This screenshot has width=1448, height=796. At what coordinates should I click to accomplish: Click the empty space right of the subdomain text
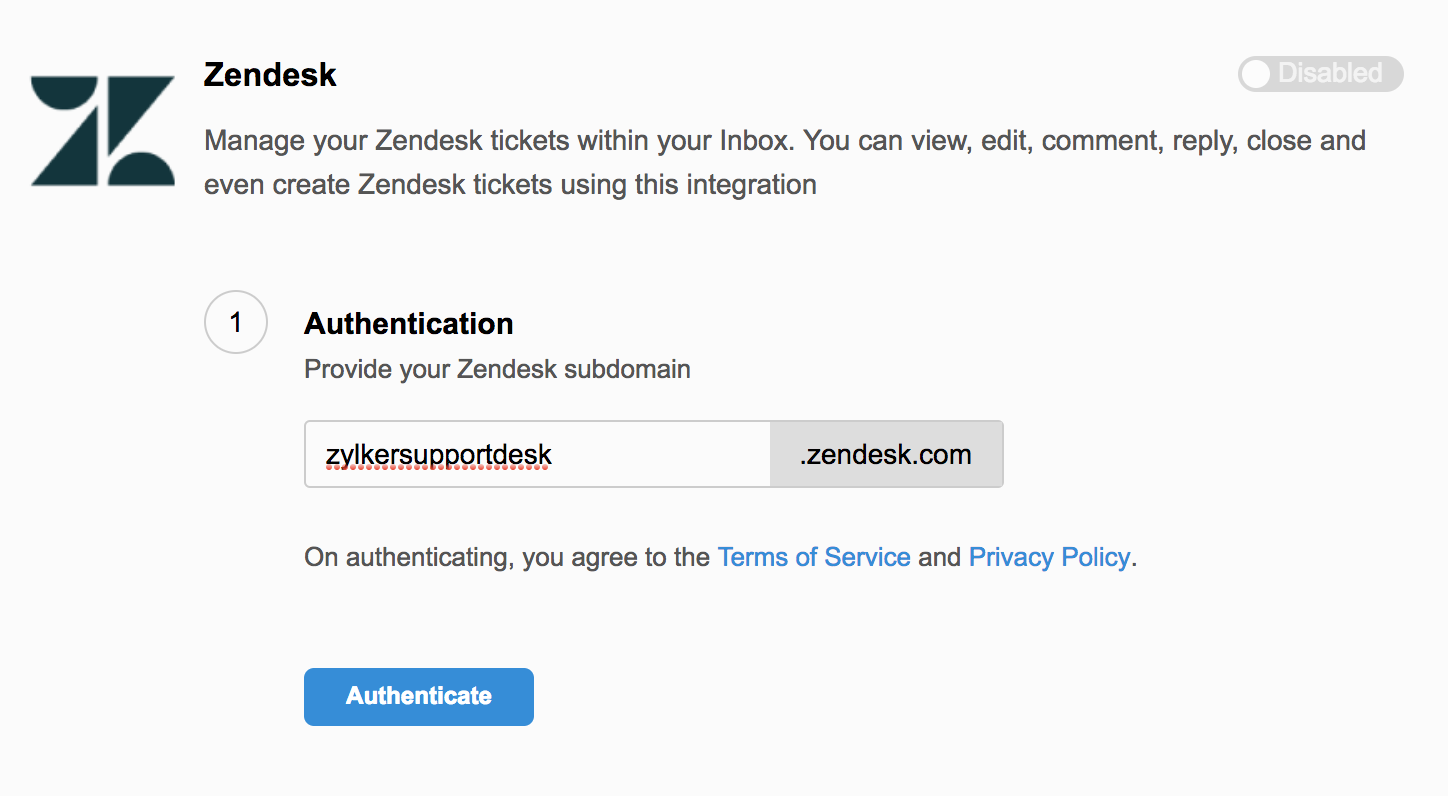[x=660, y=455]
